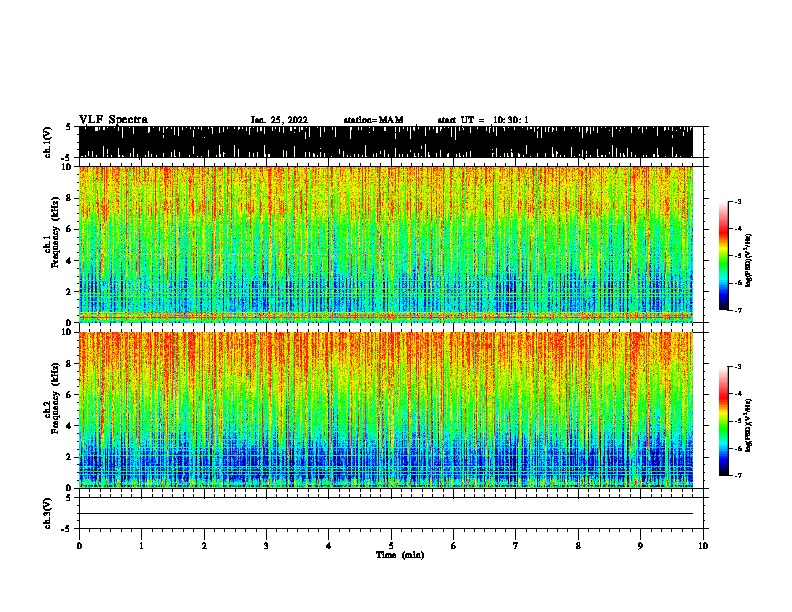
Task: Click the ch.1(V) waveform axis label
Action: (x=48, y=142)
